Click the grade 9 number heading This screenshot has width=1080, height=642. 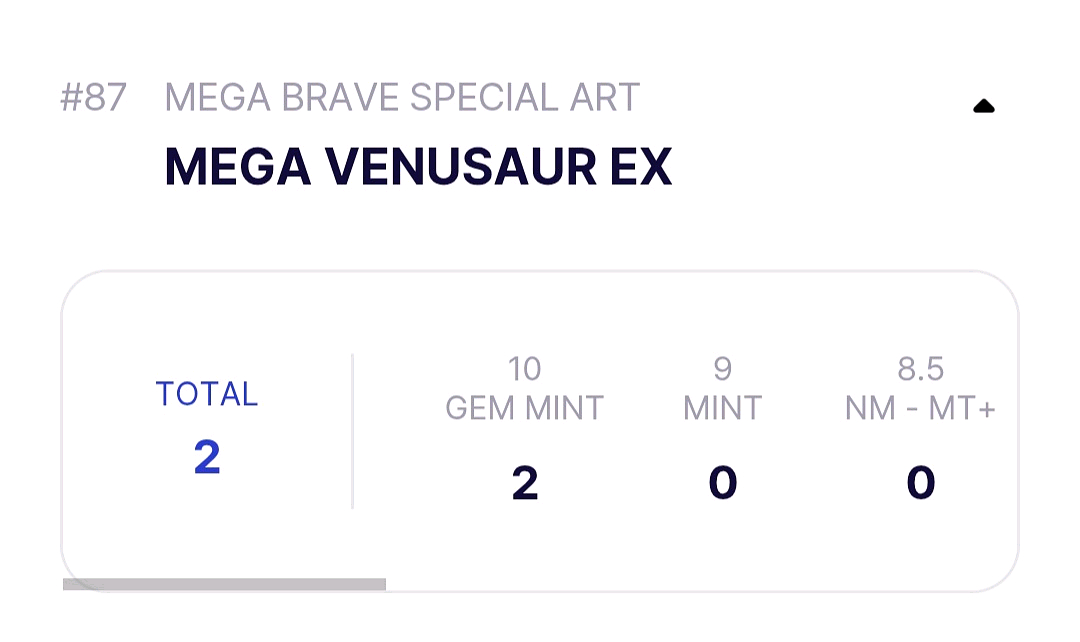pyautogui.click(x=722, y=369)
